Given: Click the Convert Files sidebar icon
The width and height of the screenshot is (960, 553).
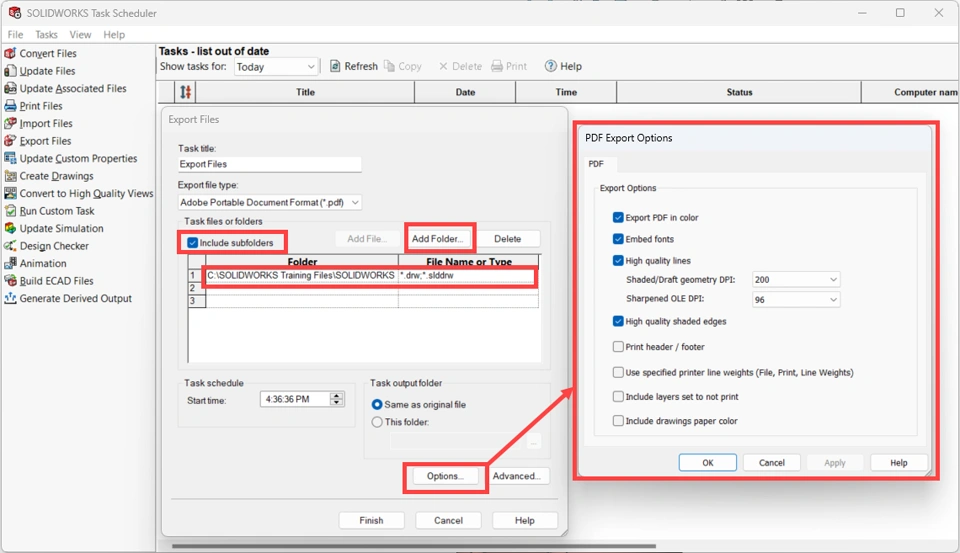Looking at the screenshot, I should (x=10, y=53).
